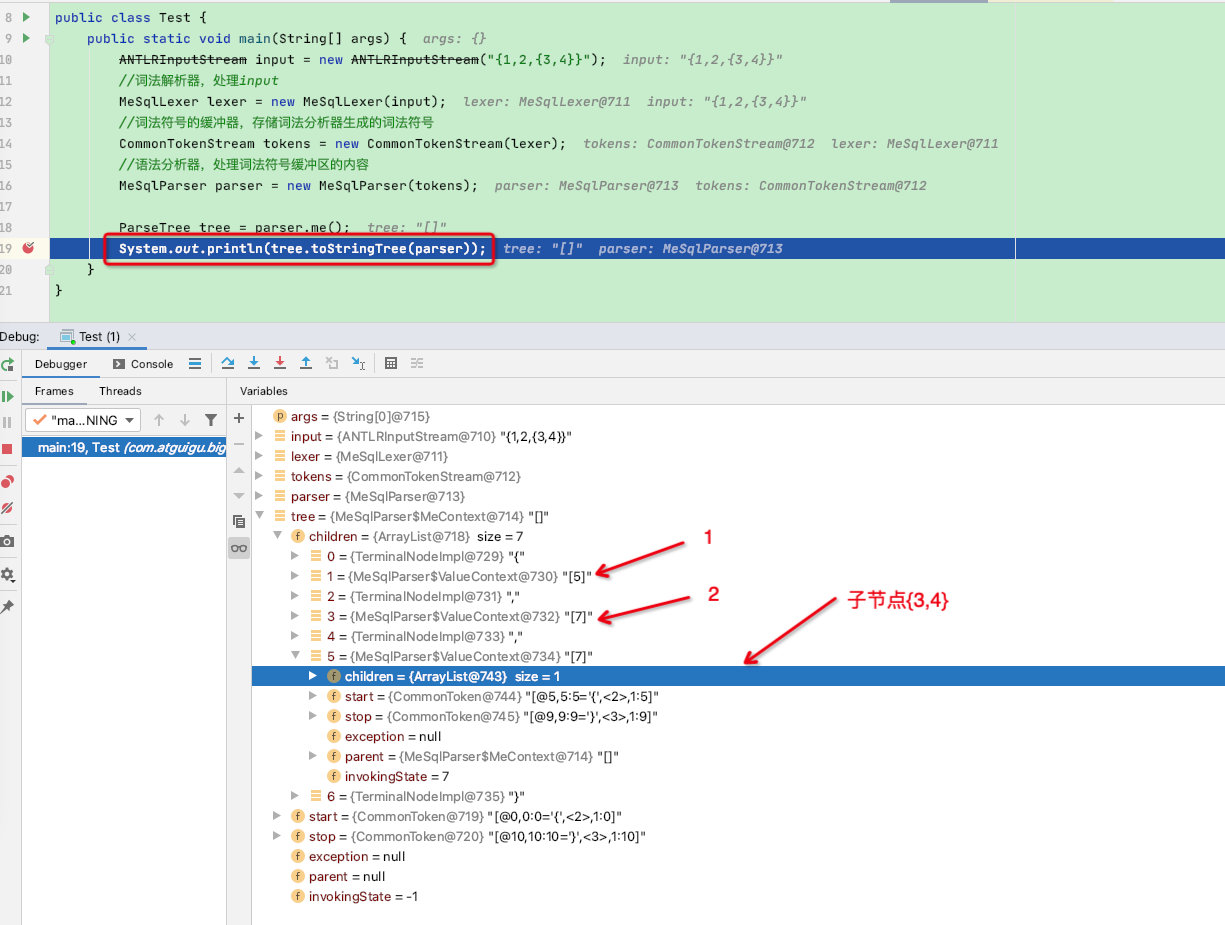This screenshot has width=1225, height=925.
Task: Open Evaluate Expression calculator
Action: pos(391,364)
